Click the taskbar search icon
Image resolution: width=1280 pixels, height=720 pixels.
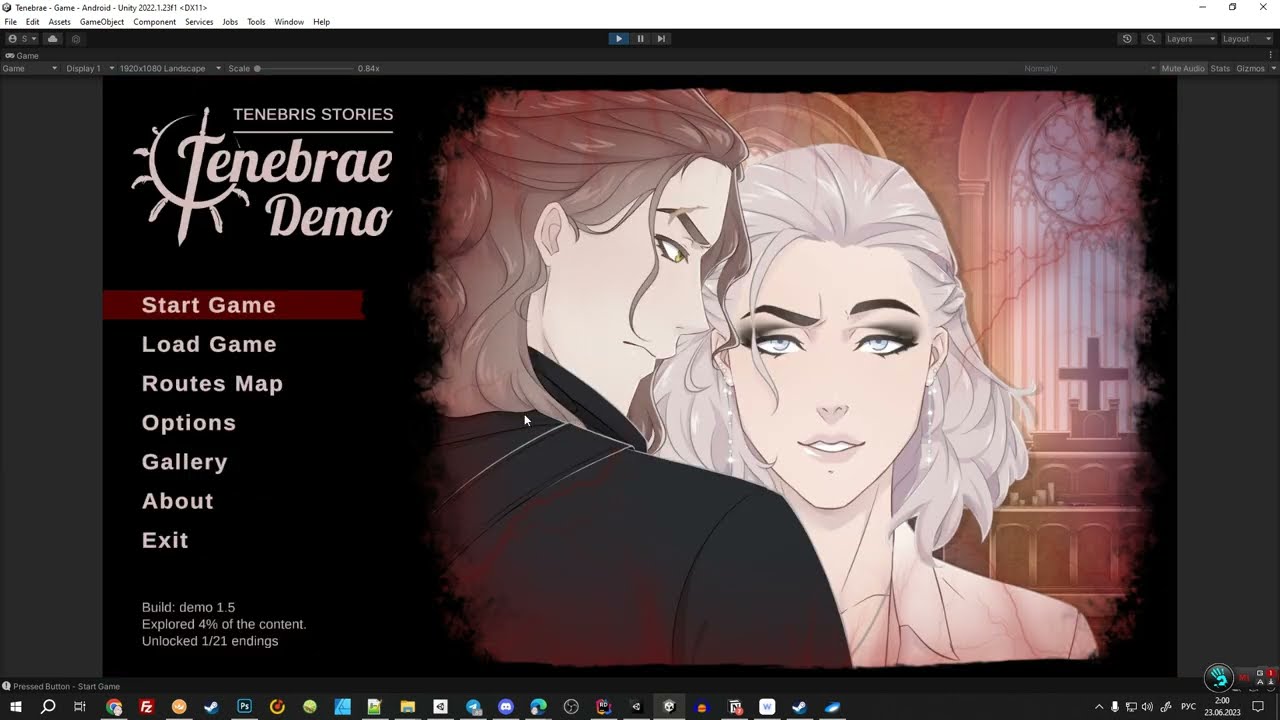coord(48,707)
